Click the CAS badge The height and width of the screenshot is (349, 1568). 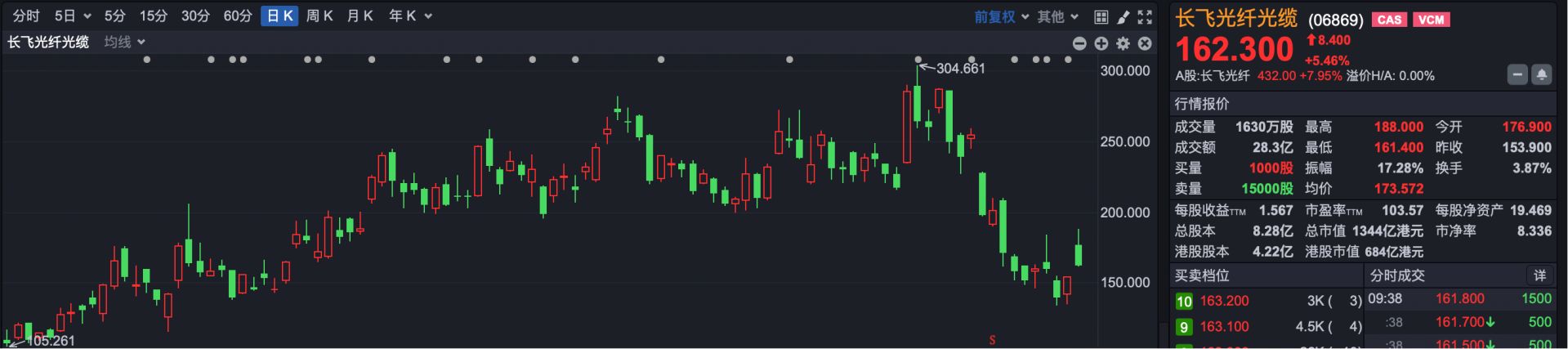(1389, 20)
